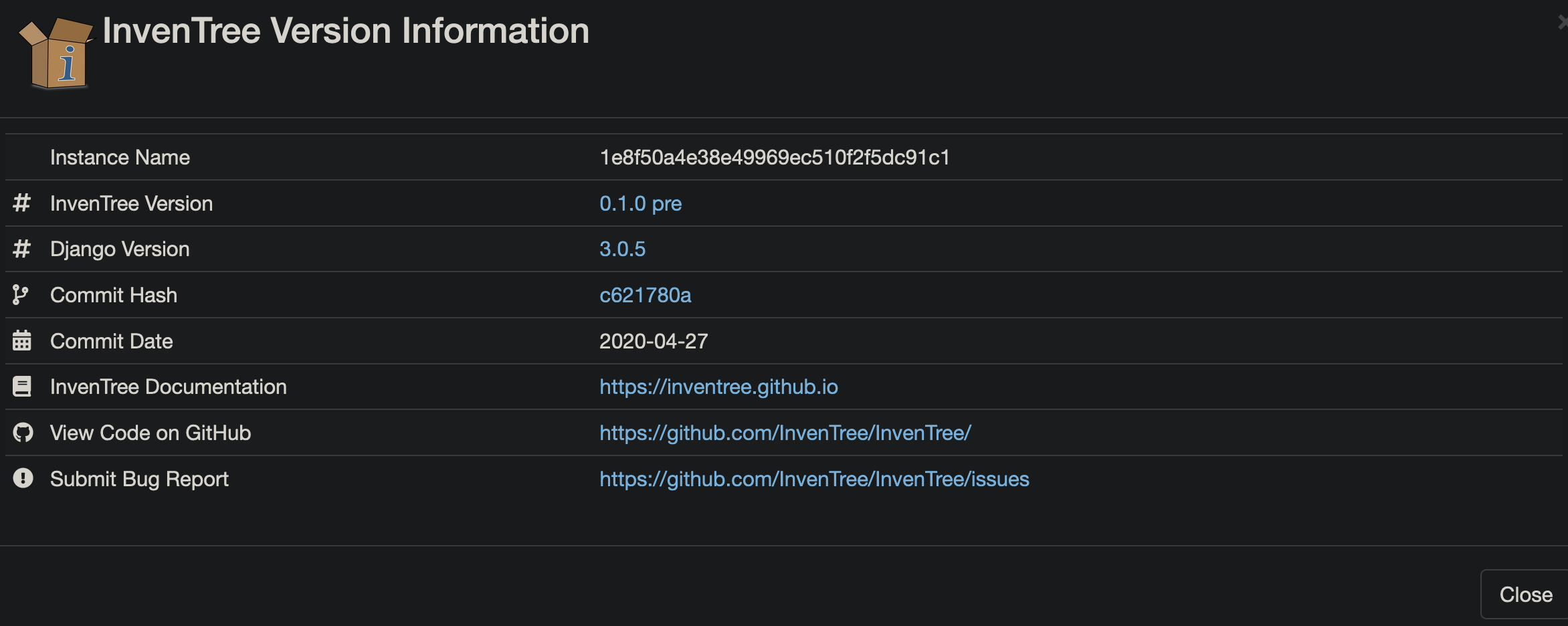Click the GitHub cat icon
Screen dimensions: 1568x626
[23, 433]
